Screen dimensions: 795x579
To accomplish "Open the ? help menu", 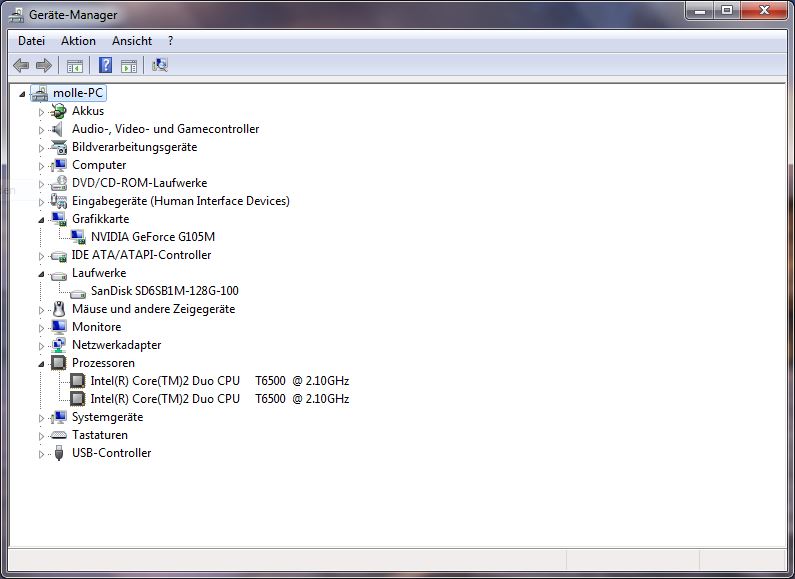I will [x=170, y=41].
